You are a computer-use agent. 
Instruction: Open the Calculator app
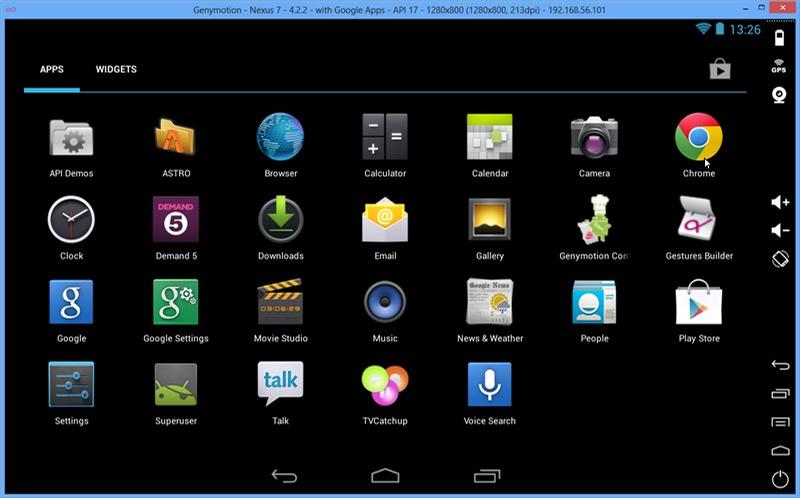click(x=385, y=137)
